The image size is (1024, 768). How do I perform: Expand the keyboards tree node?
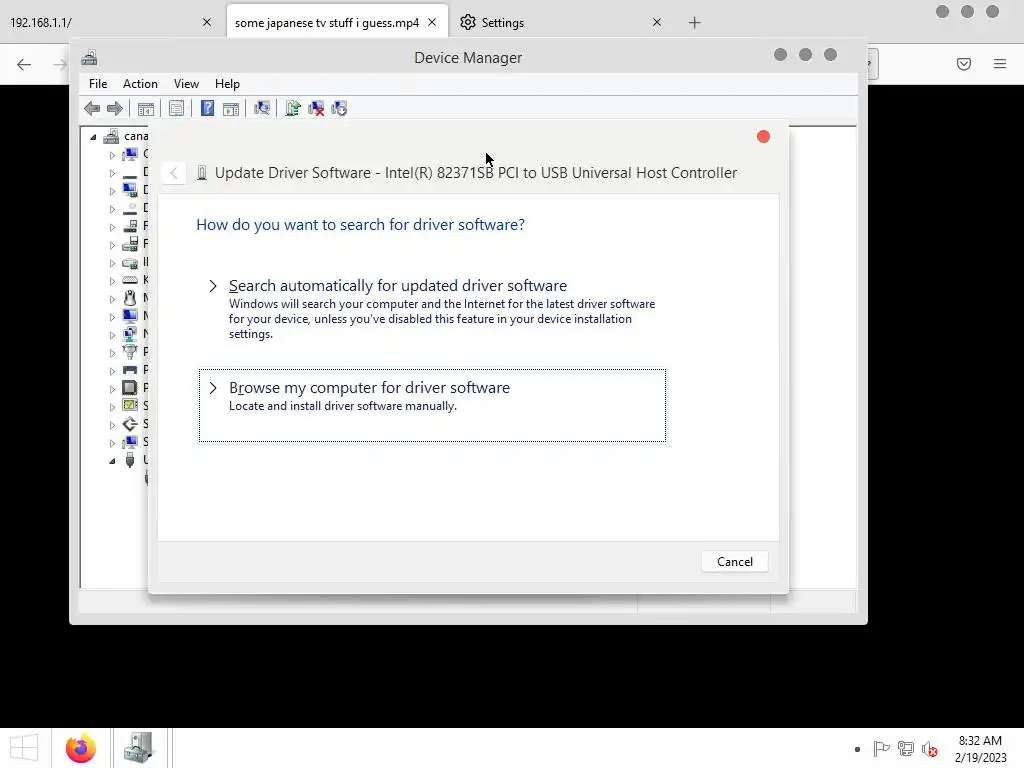tap(112, 281)
